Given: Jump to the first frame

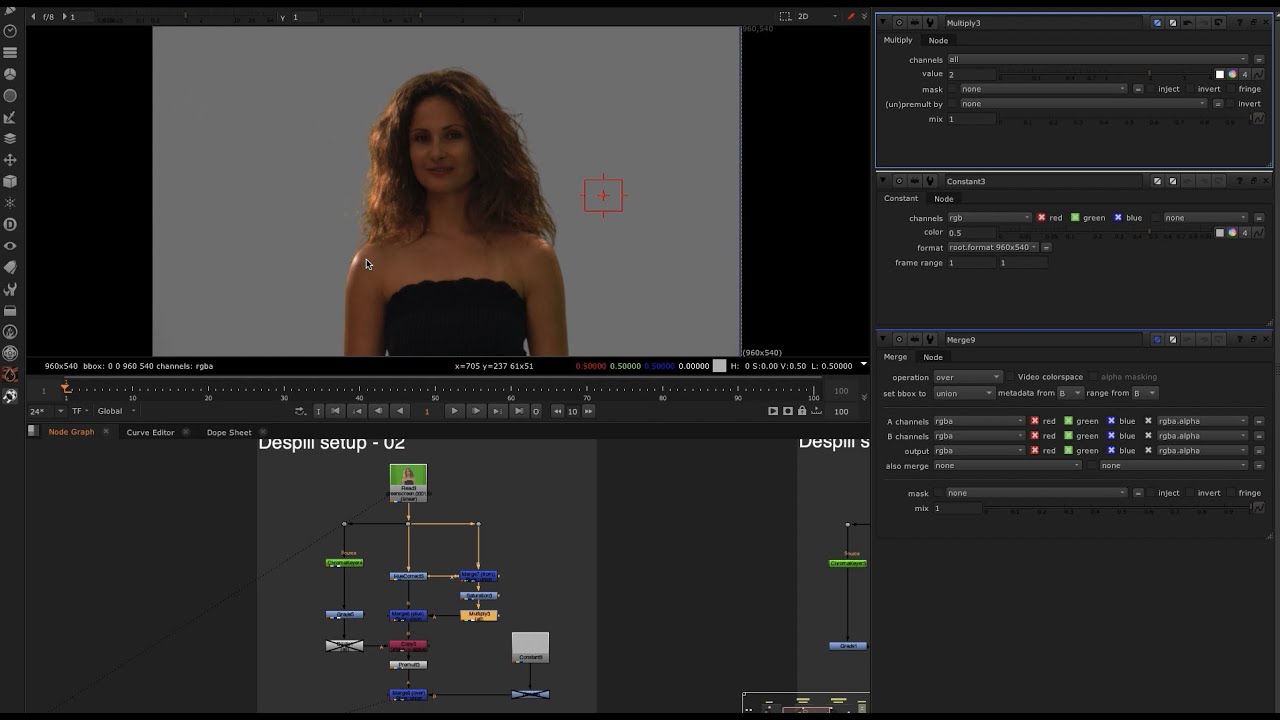Looking at the screenshot, I should 336,411.
